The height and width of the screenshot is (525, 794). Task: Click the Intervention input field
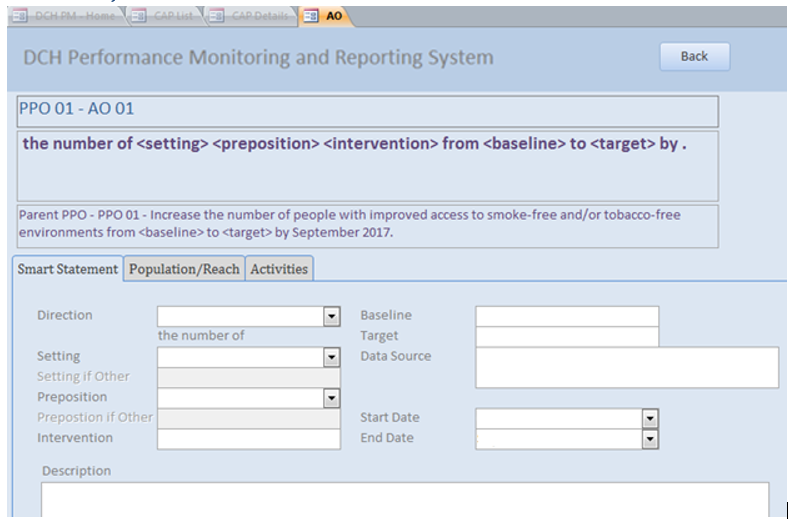click(248, 439)
